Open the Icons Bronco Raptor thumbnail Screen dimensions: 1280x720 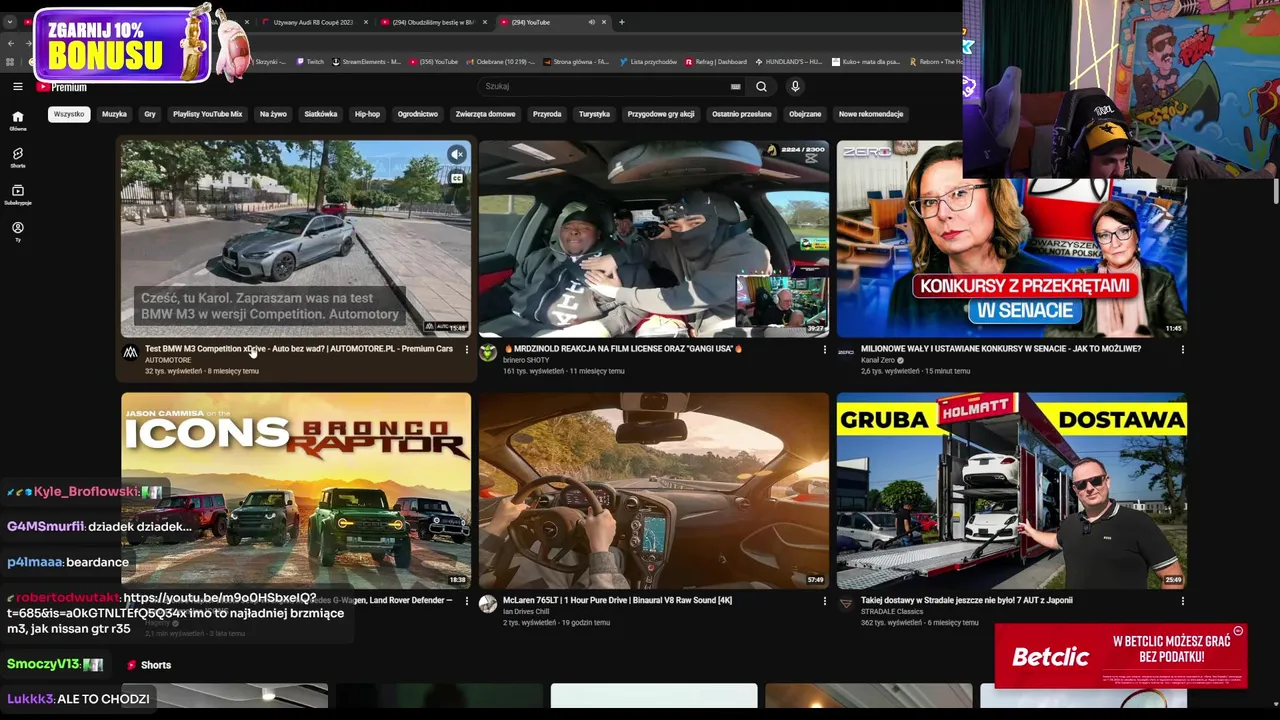(x=296, y=490)
